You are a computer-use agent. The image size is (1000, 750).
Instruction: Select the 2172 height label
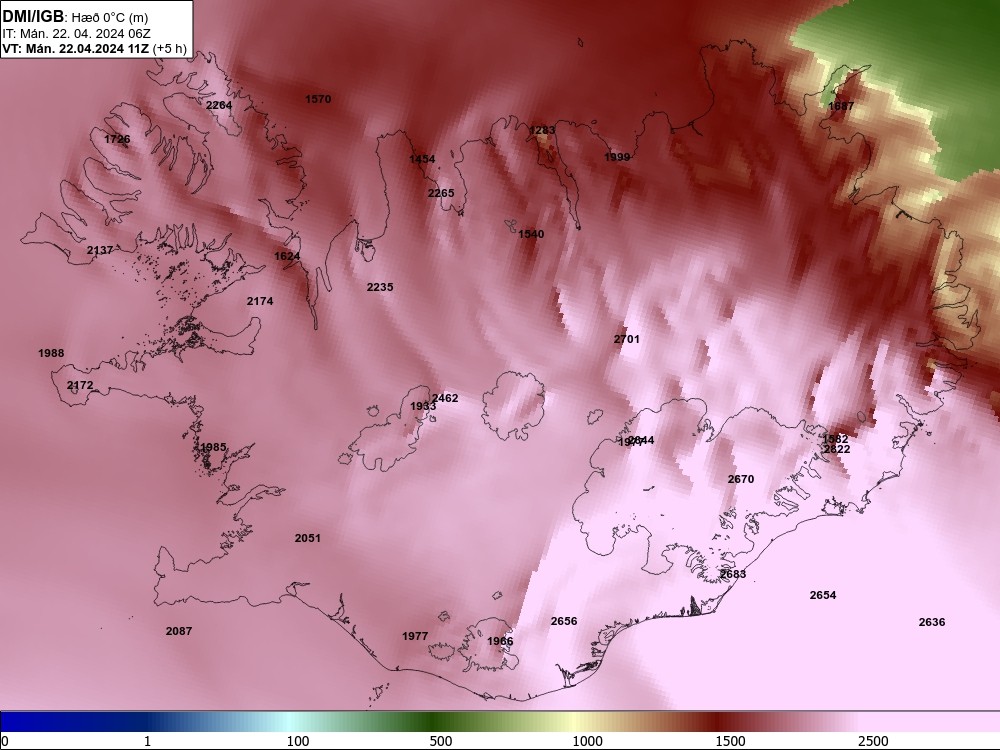80,385
